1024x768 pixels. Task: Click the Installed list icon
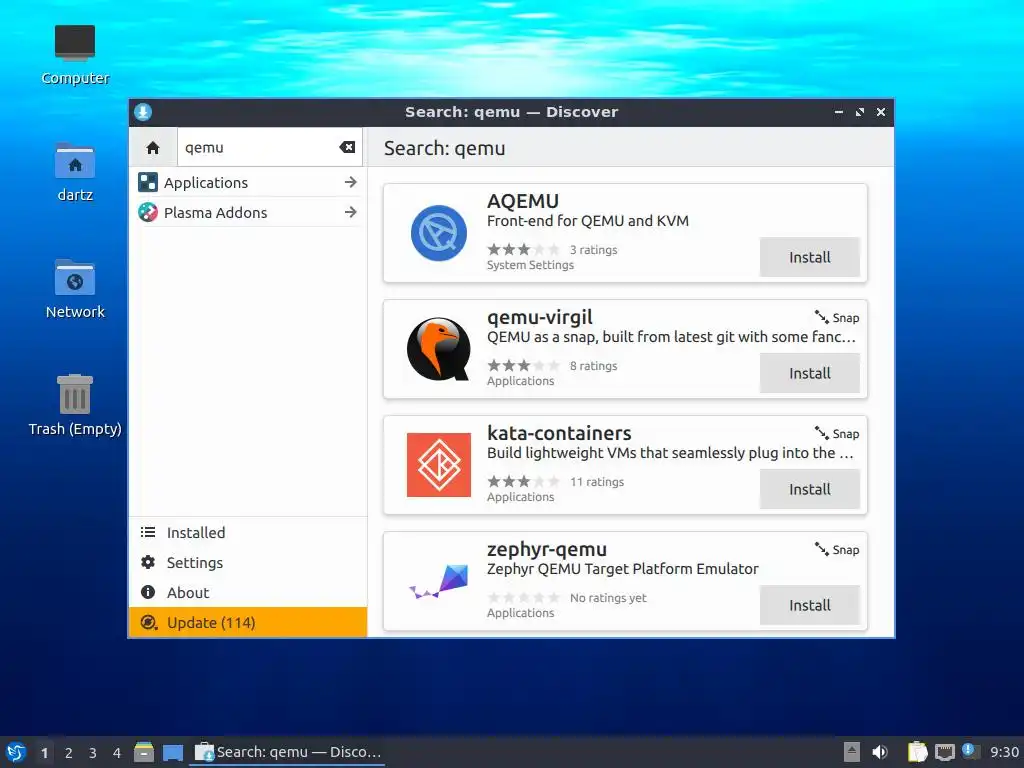[x=148, y=532]
